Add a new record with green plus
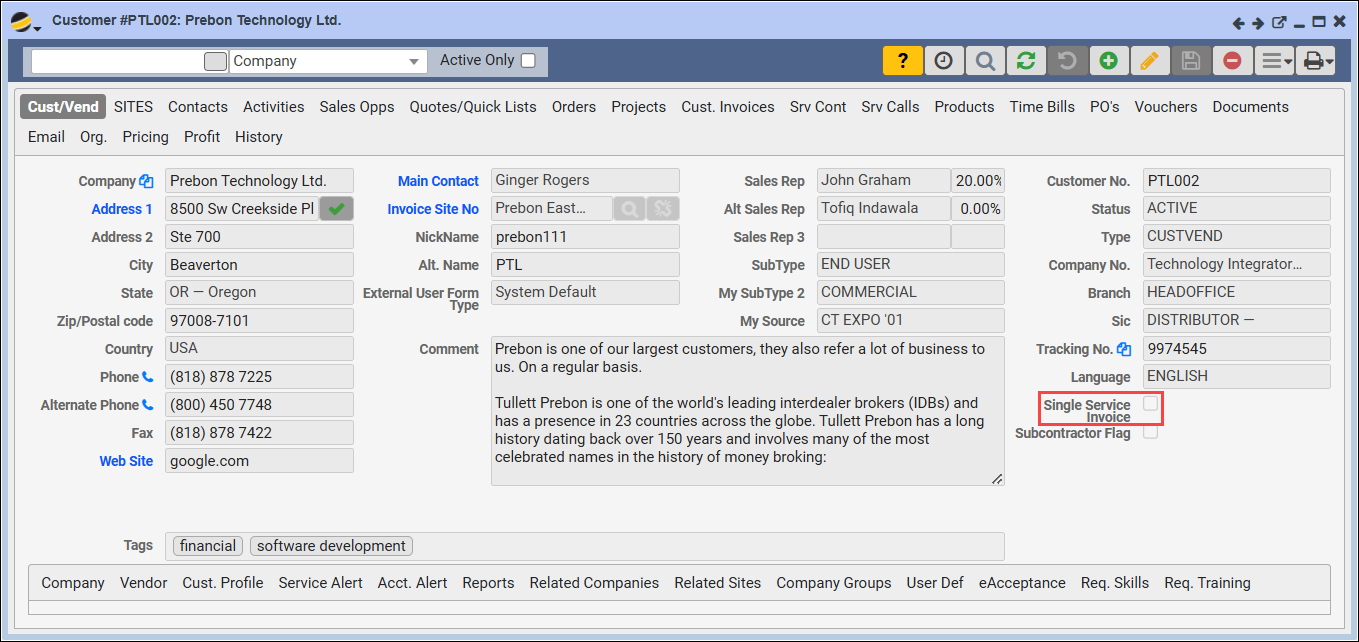The height and width of the screenshot is (642, 1359). [x=1108, y=61]
